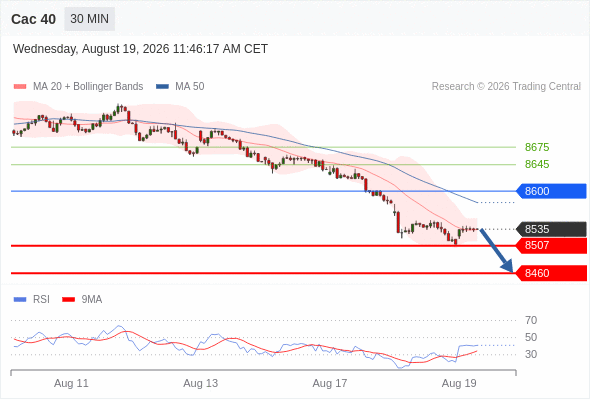Select the RSI legend label
This screenshot has width=590, height=400.
click(41, 300)
